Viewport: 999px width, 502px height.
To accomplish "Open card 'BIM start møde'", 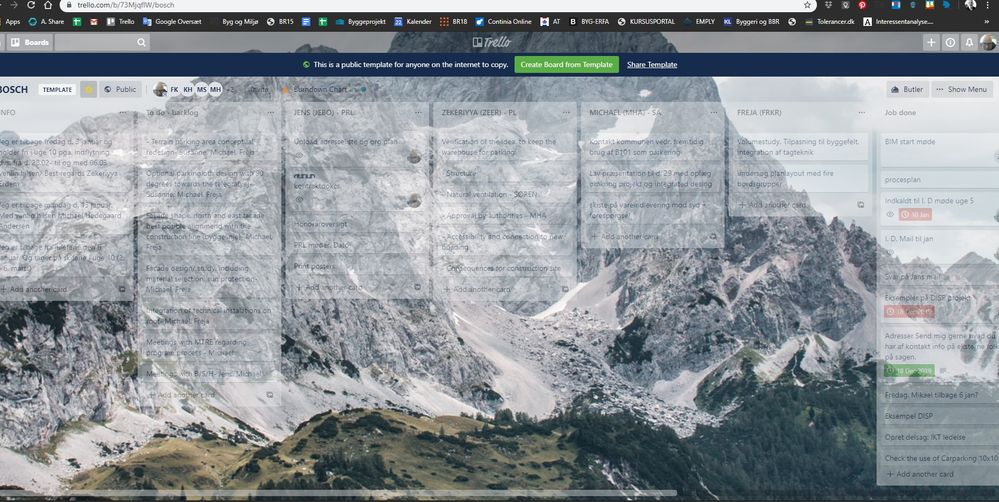I will pos(940,150).
